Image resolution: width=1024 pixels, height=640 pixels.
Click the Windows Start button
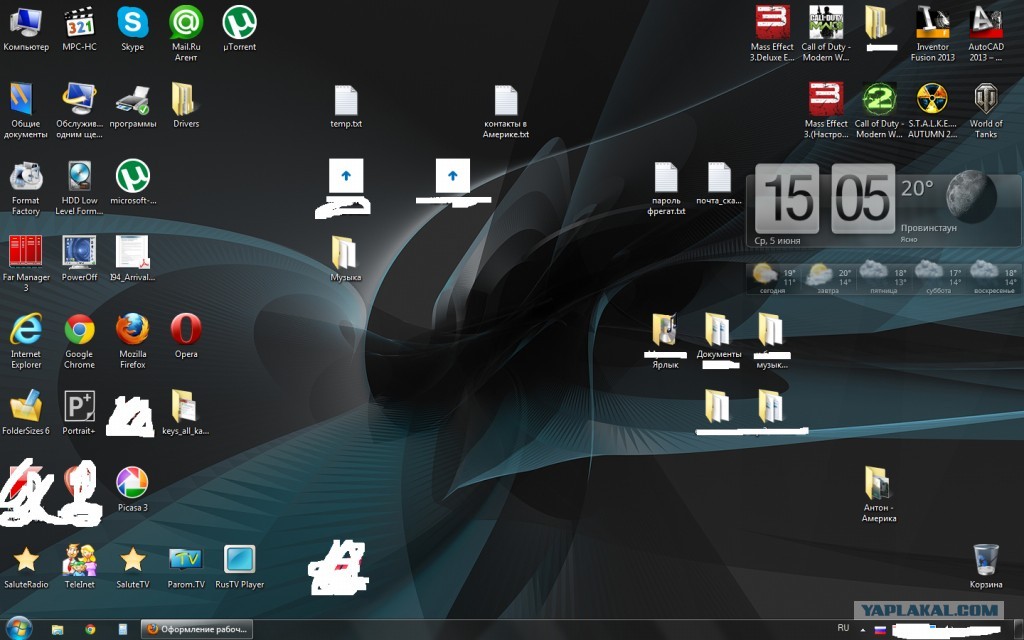click(18, 629)
